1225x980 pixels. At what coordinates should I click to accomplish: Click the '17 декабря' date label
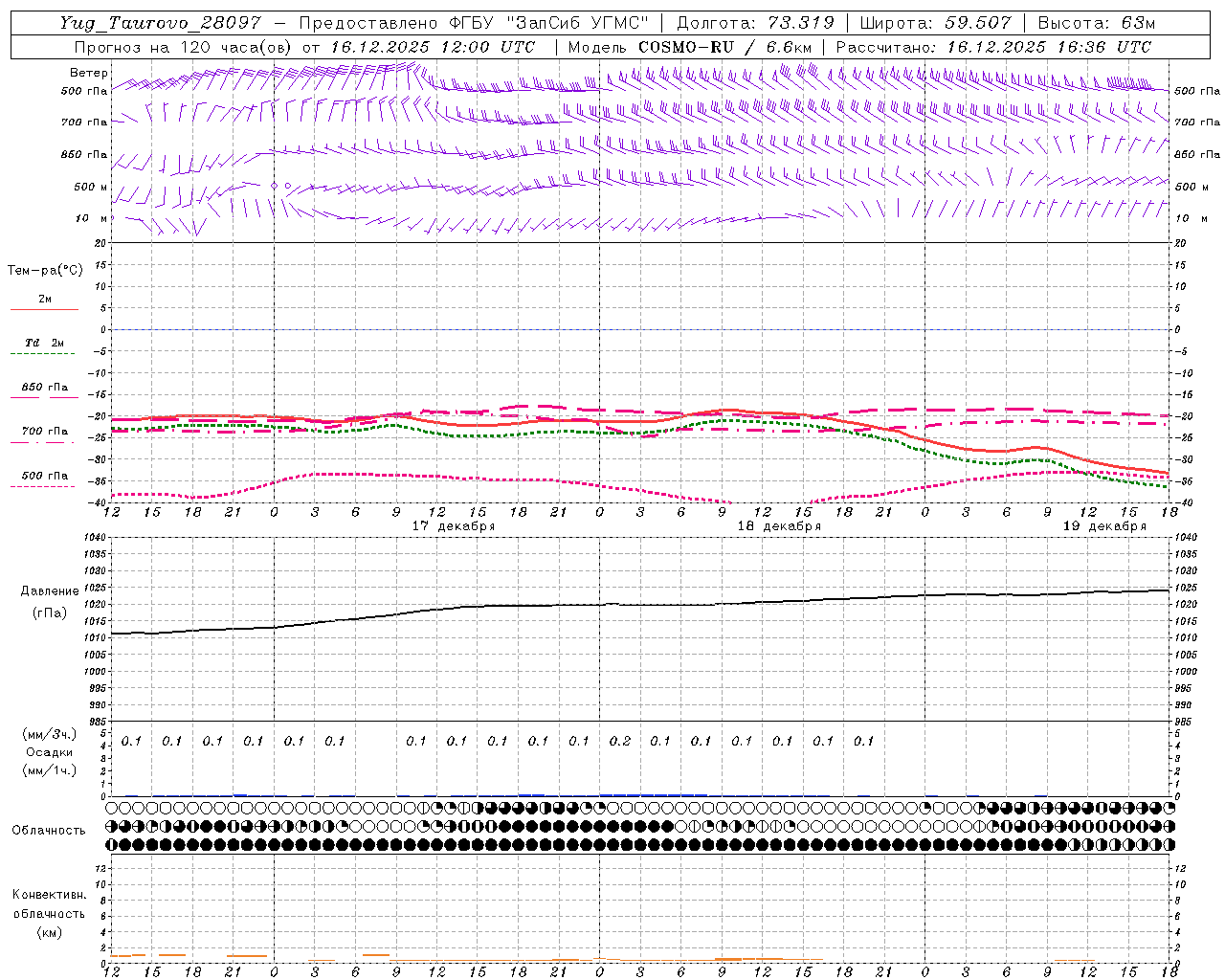coord(454,526)
